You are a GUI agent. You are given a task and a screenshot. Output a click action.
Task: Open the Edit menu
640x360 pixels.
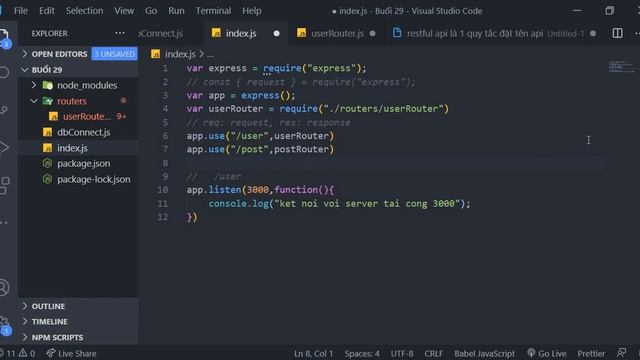(x=47, y=11)
